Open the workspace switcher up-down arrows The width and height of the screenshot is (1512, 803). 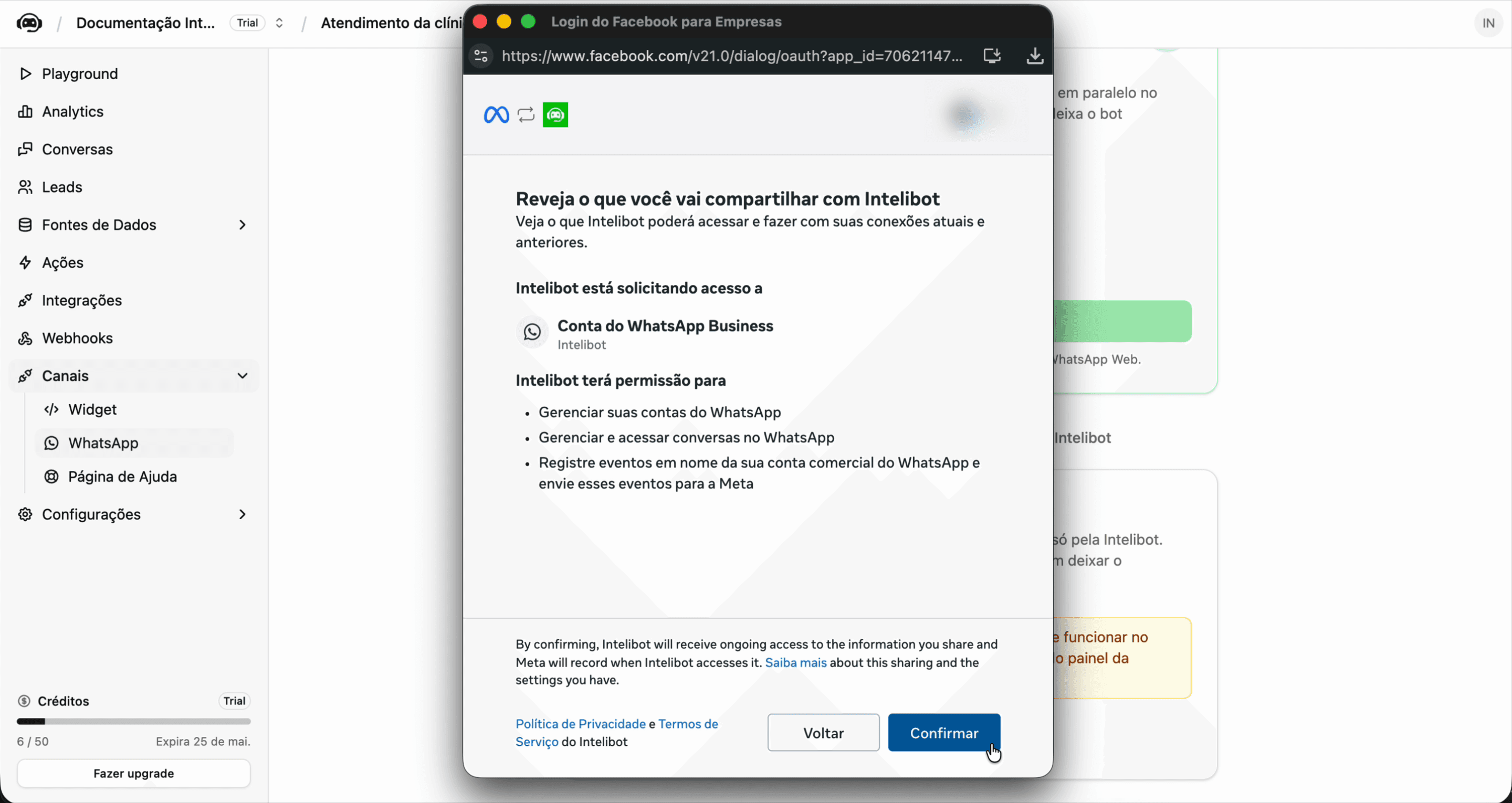(x=279, y=23)
